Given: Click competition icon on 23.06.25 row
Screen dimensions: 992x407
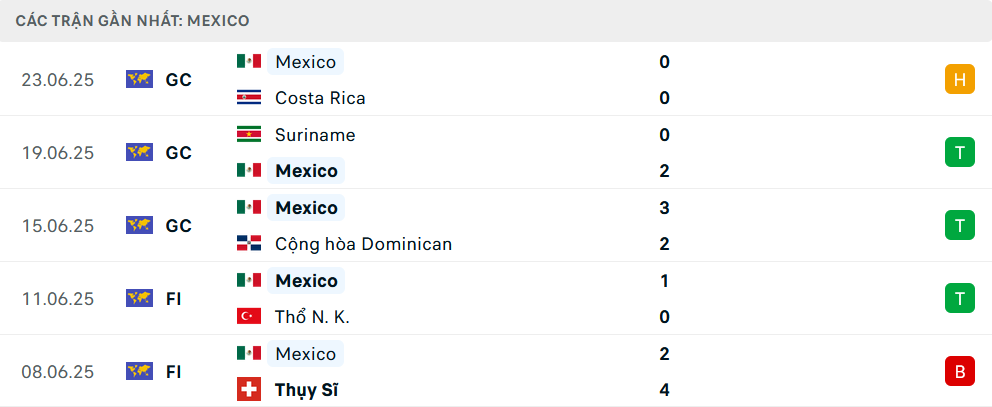Looking at the screenshot, I should tap(139, 79).
